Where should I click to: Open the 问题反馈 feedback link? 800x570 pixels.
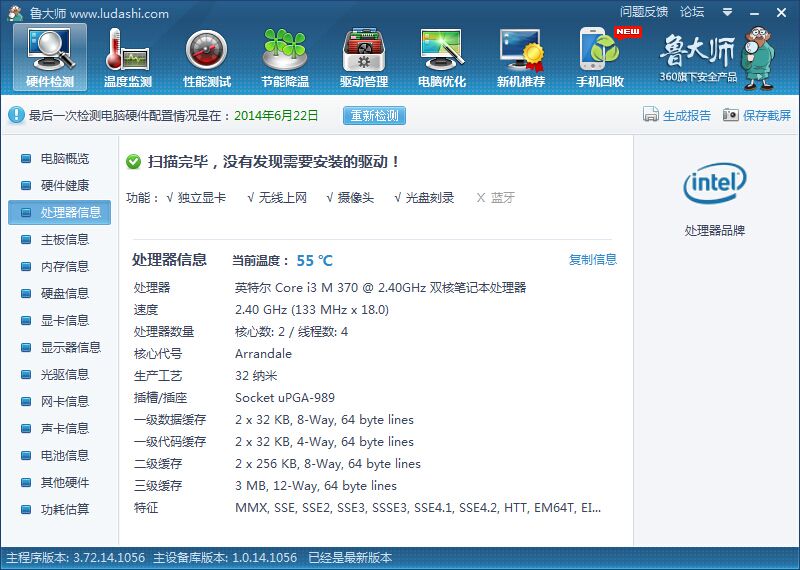[x=644, y=13]
